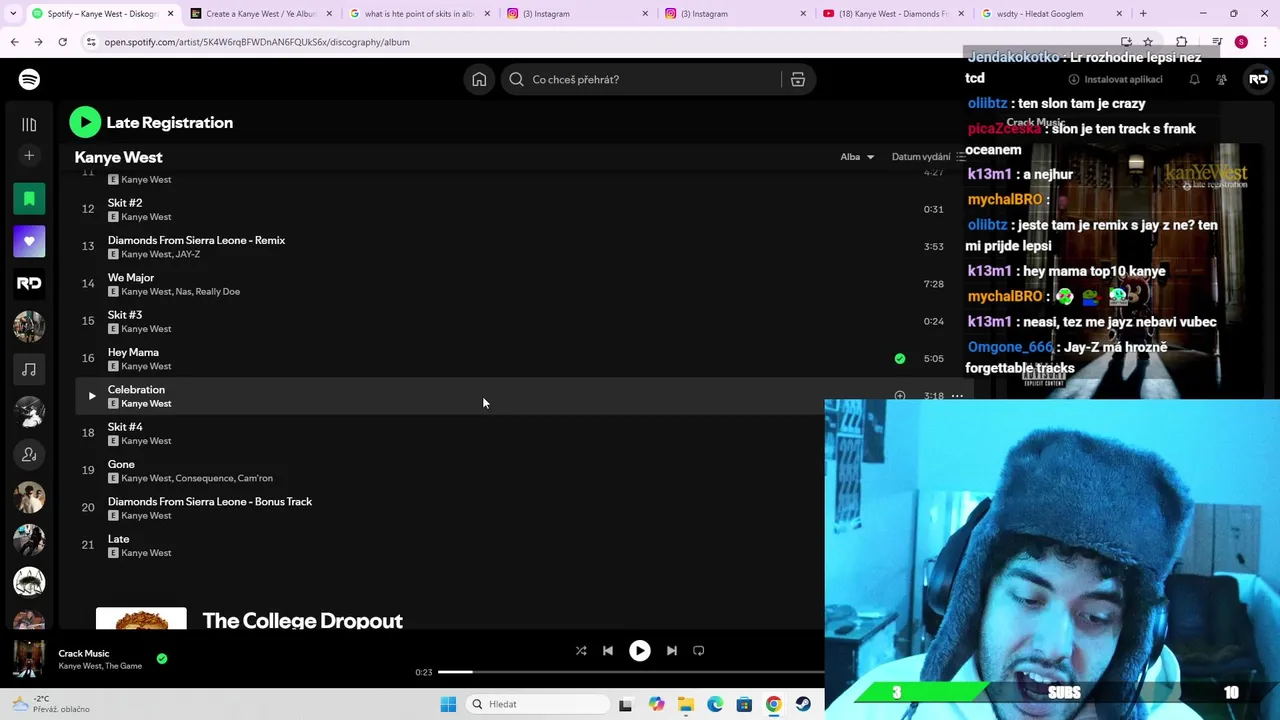
Task: Switch to Create a Kanye West album tab
Action: tap(261, 14)
